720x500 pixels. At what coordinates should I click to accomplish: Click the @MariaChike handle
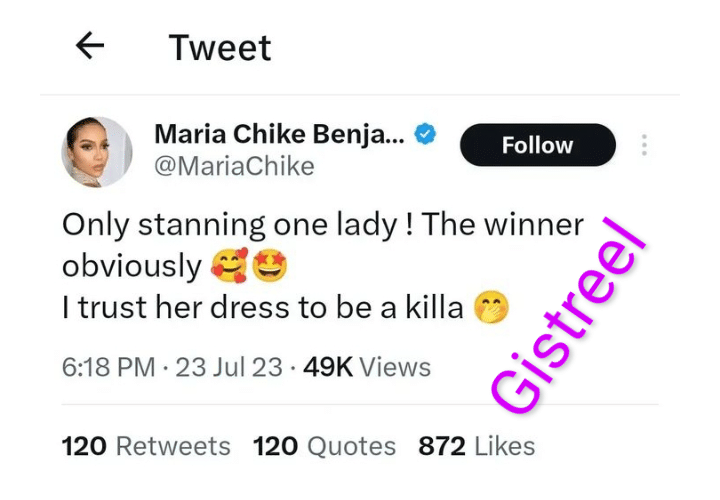[x=234, y=166]
